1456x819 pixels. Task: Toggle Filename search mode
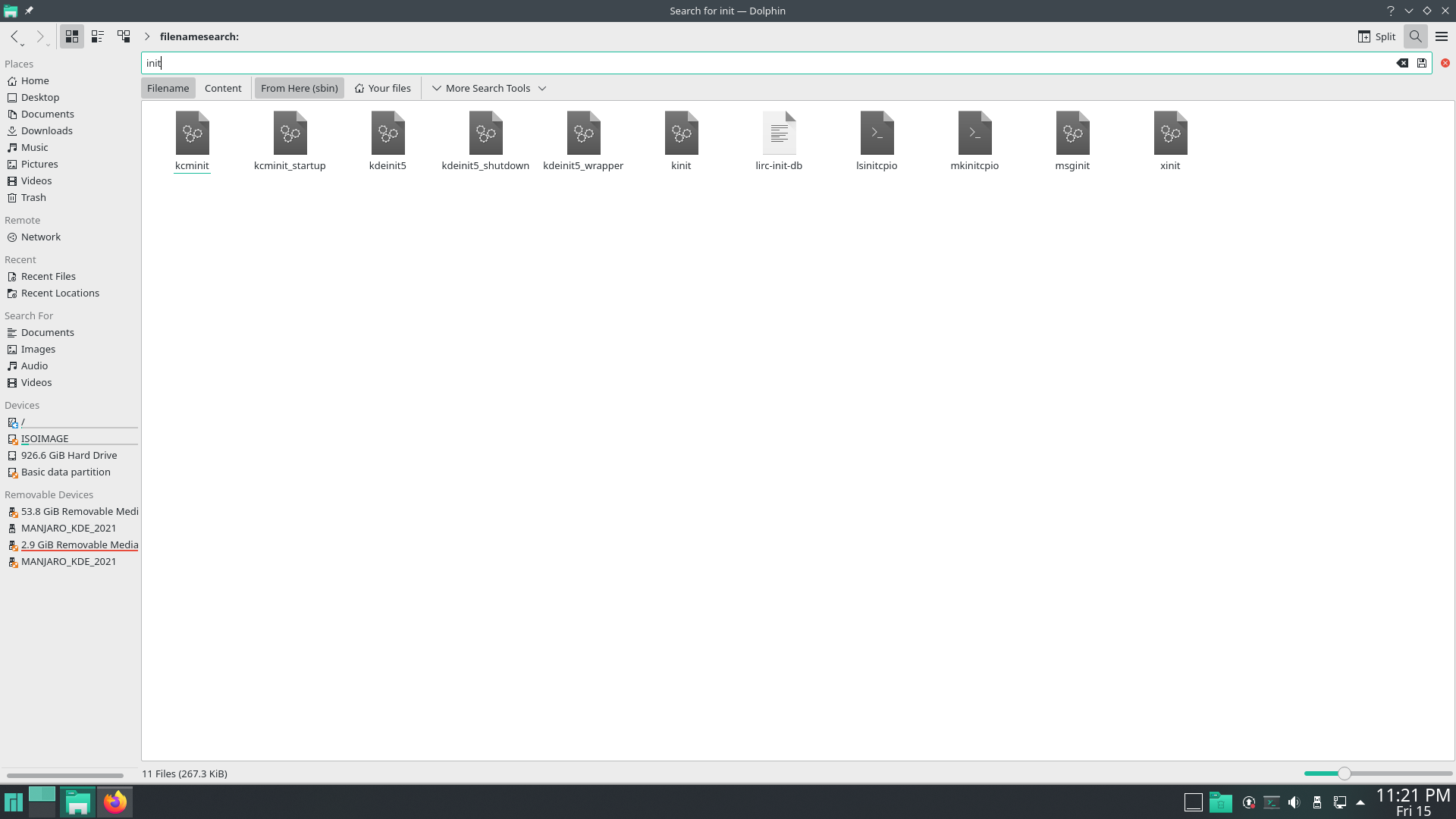(168, 88)
